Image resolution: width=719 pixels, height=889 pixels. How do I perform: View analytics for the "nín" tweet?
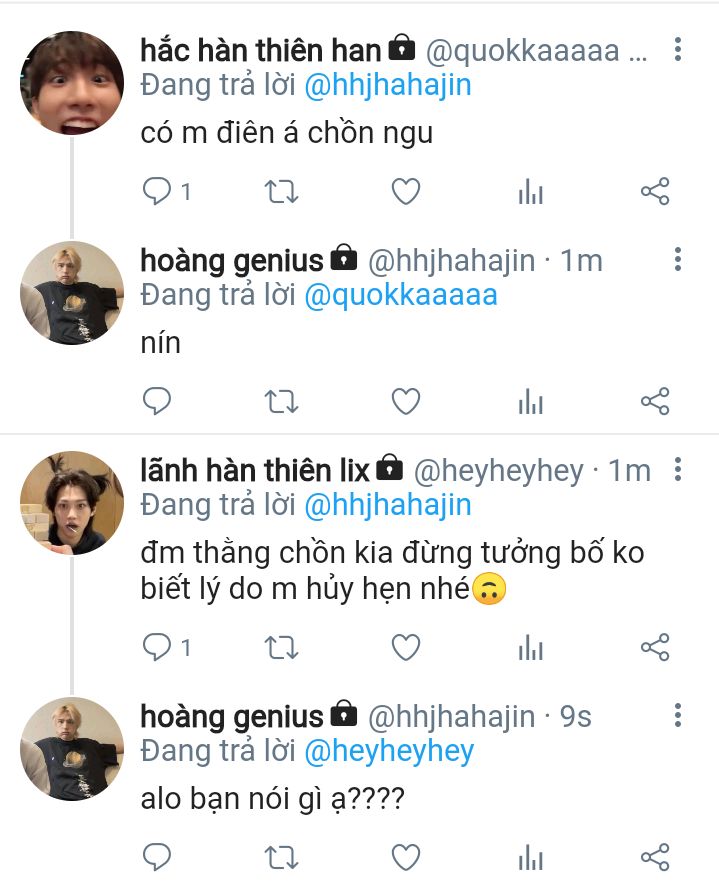530,401
